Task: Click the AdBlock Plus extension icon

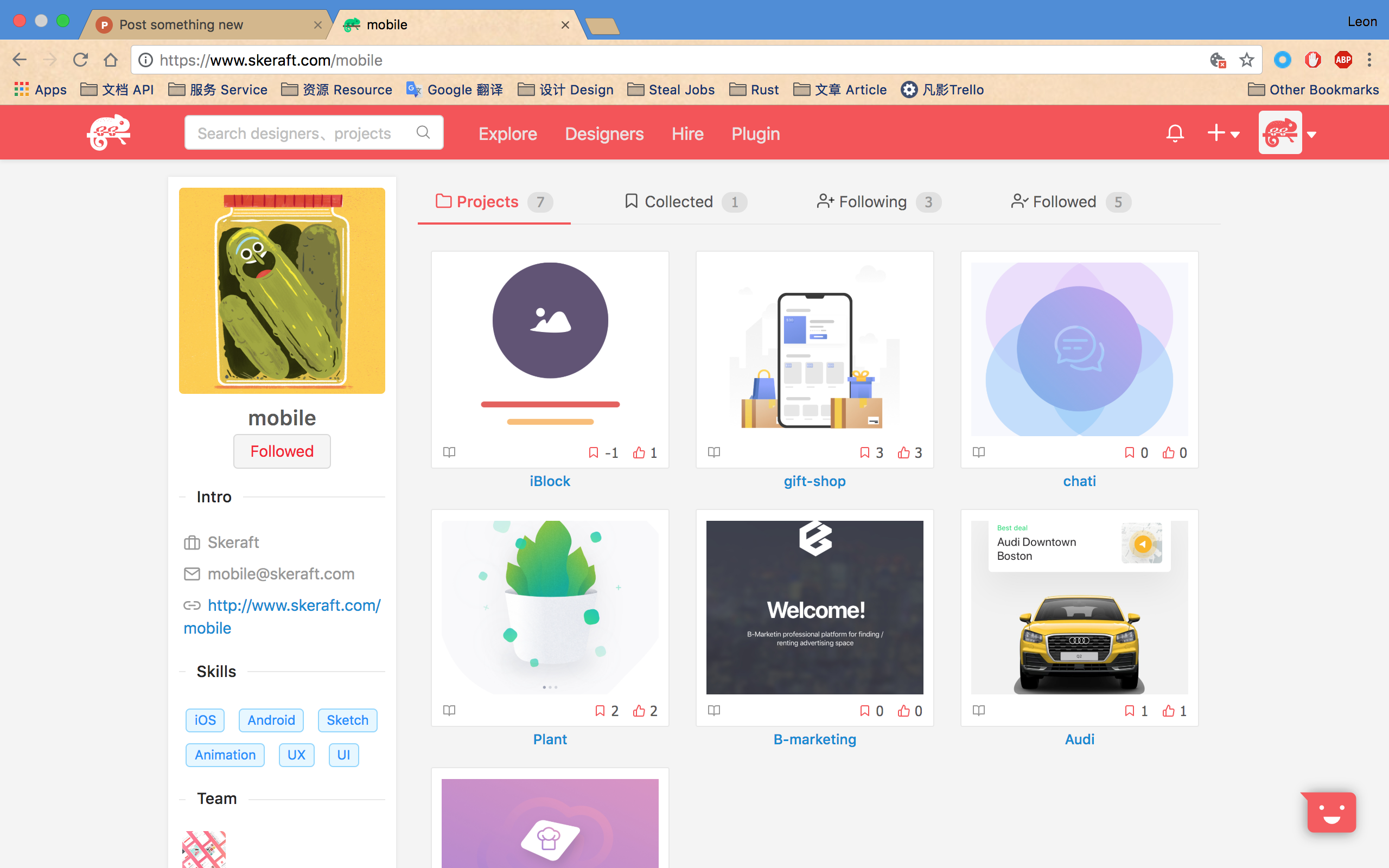Action: coord(1342,60)
